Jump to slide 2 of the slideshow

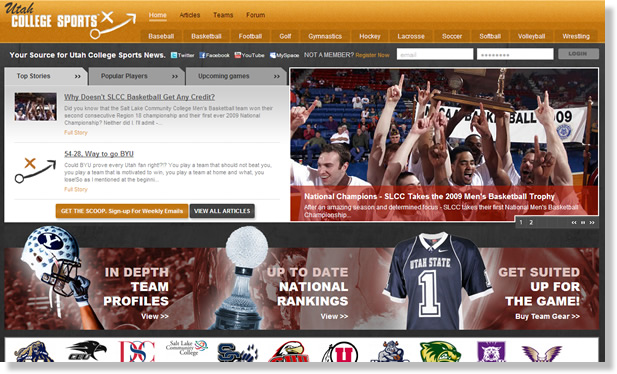point(531,222)
